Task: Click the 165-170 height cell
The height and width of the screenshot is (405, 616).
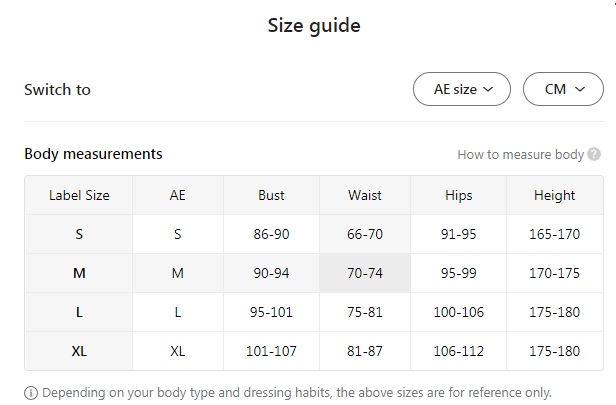Action: [x=554, y=234]
